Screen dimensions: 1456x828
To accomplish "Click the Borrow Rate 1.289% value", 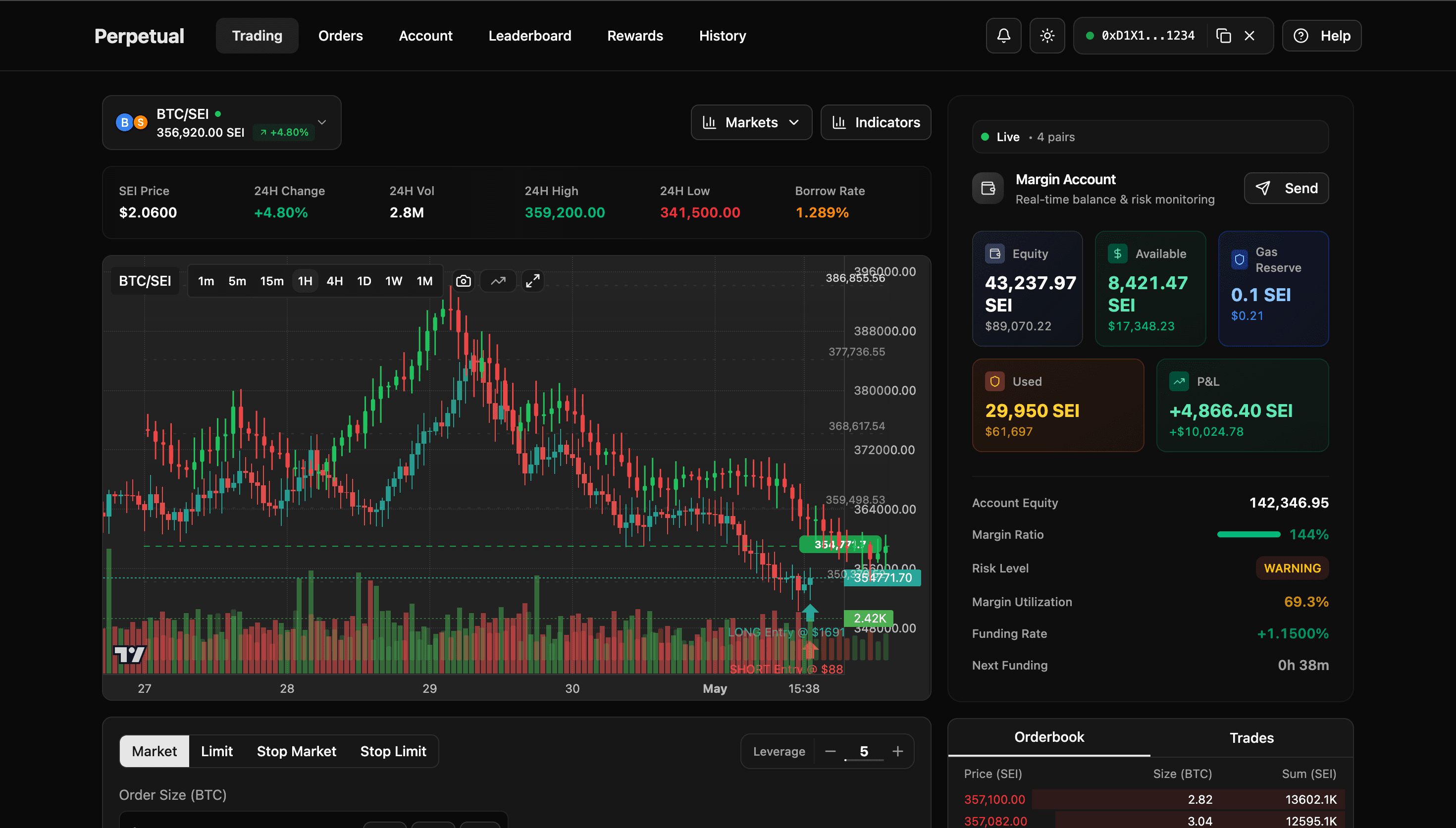I will pos(822,212).
